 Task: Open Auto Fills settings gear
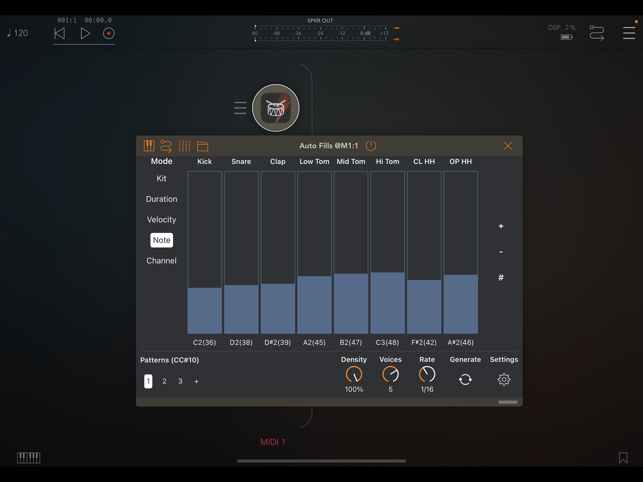tap(504, 380)
